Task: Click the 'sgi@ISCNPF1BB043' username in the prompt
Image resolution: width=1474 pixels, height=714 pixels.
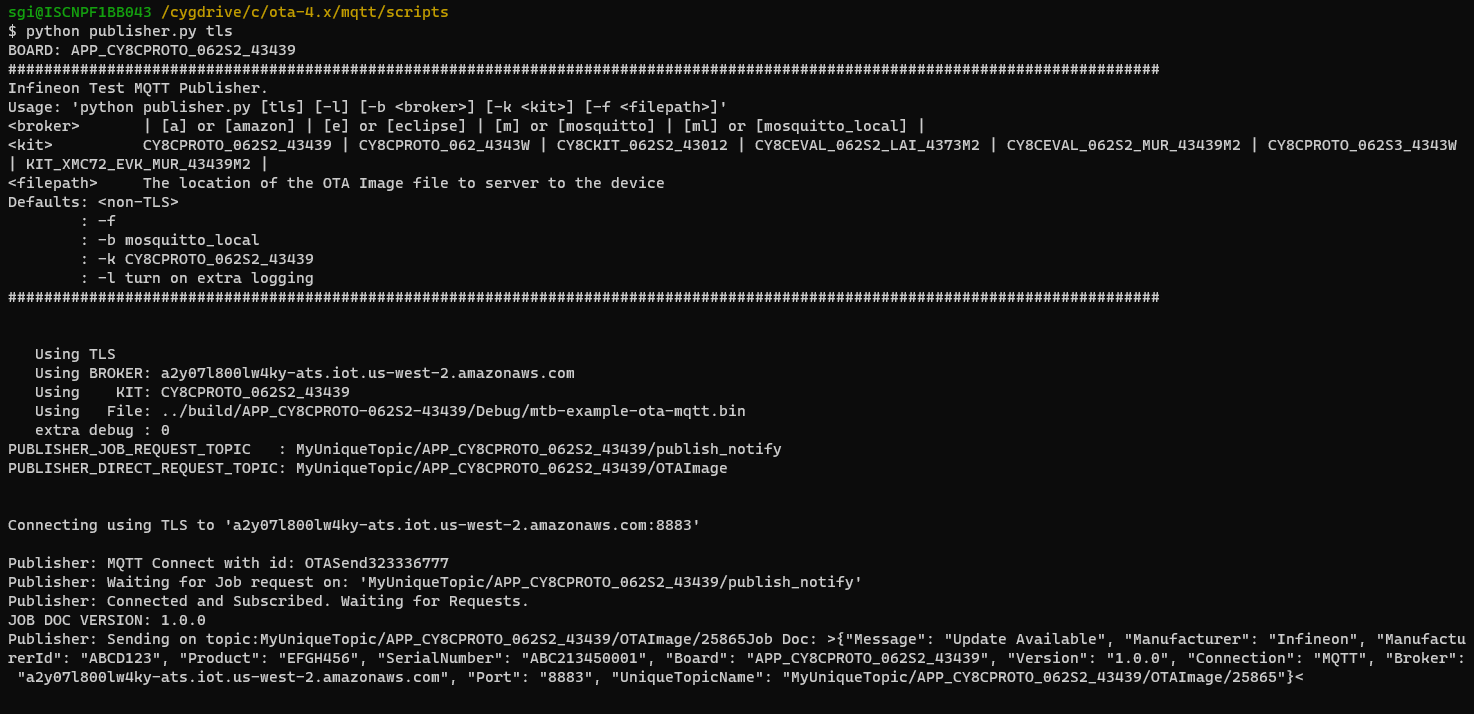Action: (x=79, y=12)
